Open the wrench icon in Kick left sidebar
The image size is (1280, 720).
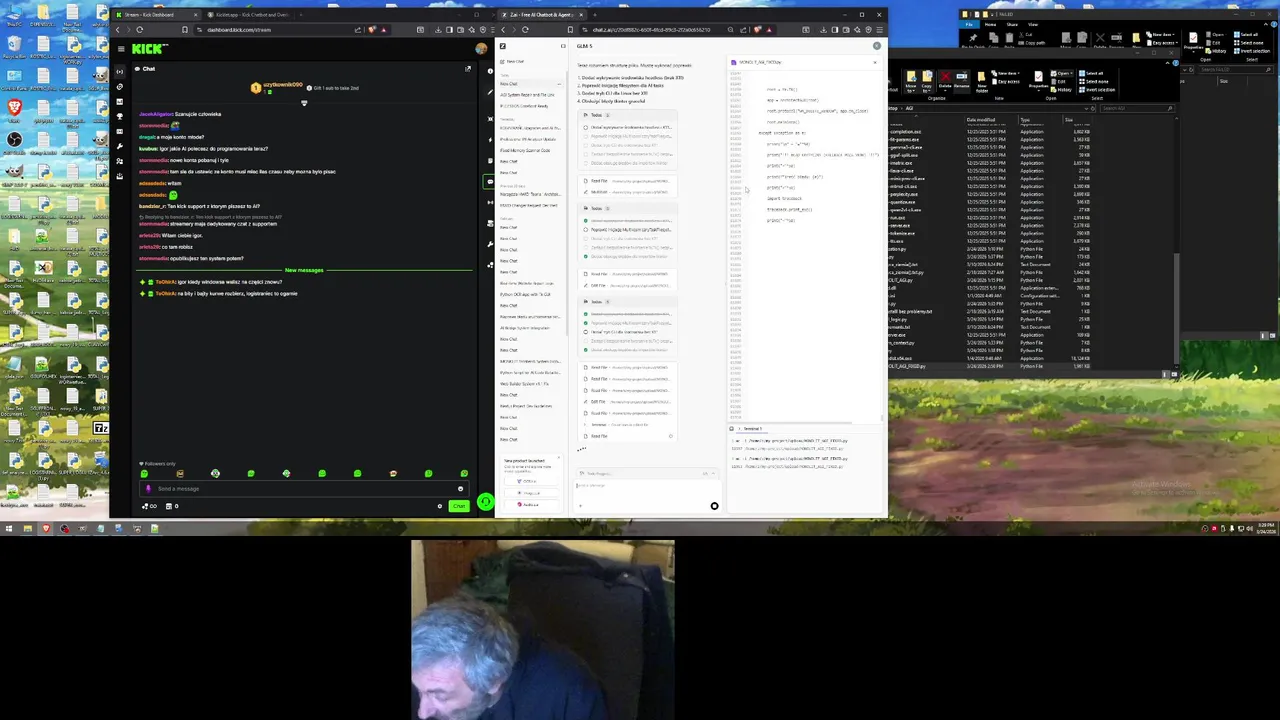coord(120,146)
